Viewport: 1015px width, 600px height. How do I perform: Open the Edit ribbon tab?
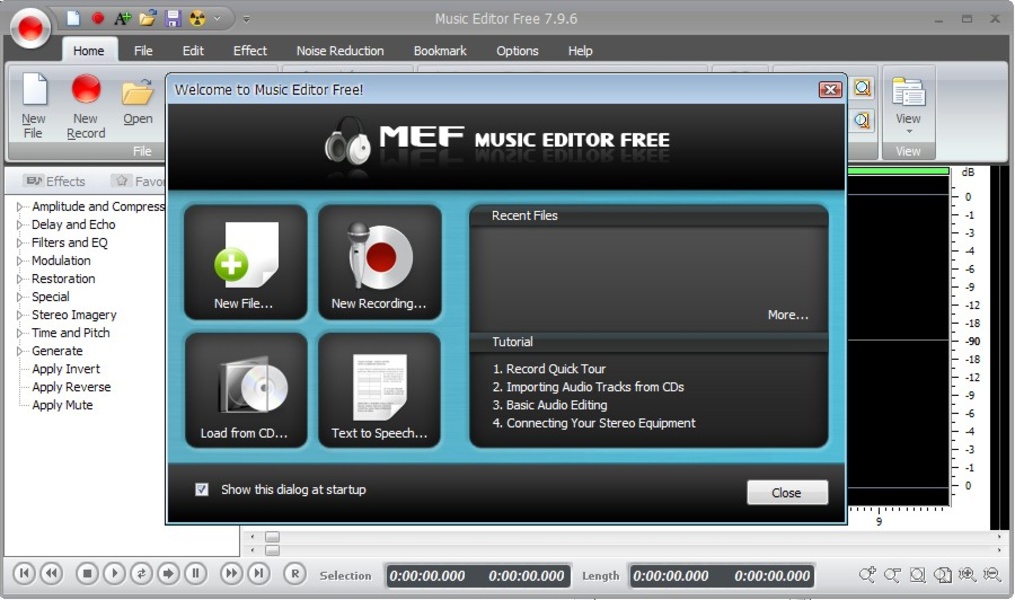[x=193, y=50]
